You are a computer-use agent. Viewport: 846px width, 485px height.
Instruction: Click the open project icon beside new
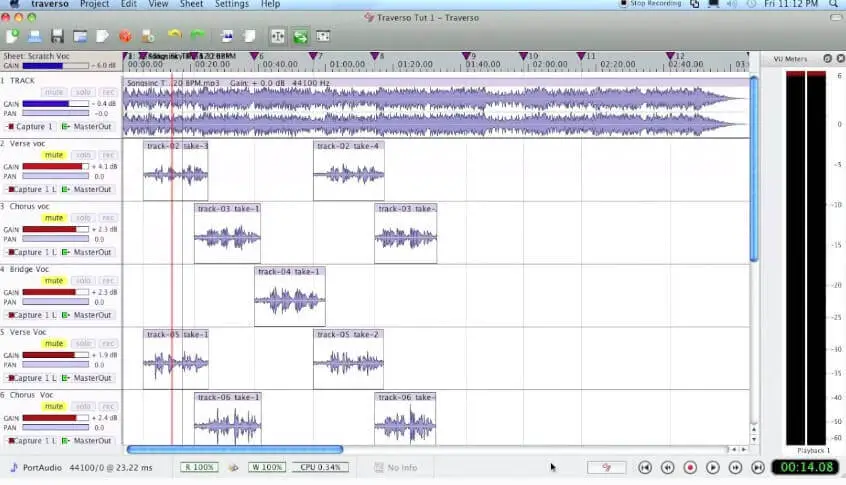point(35,36)
